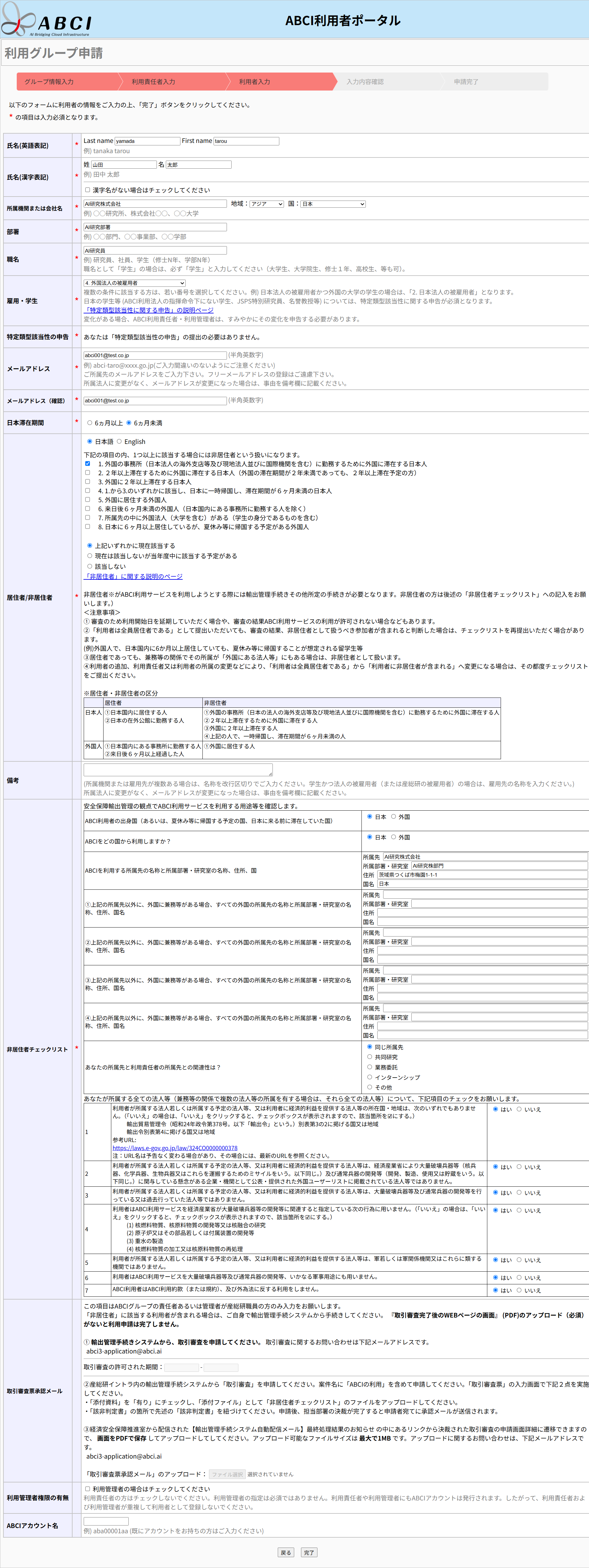Select the 6ヵ月以上 radio button
This screenshot has width=589, height=1568.
pos(90,423)
